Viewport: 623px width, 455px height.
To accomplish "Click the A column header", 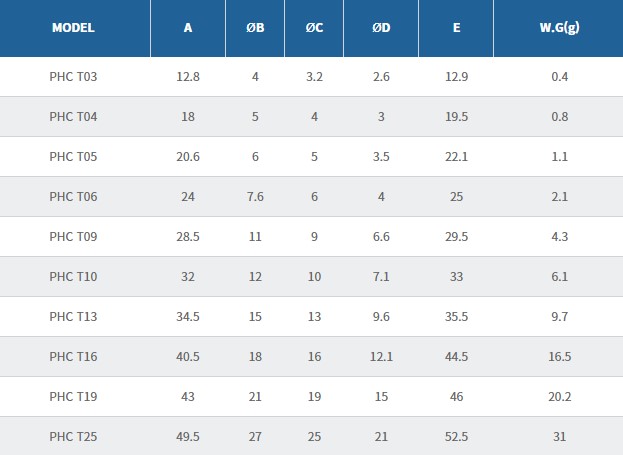I will [x=188, y=28].
